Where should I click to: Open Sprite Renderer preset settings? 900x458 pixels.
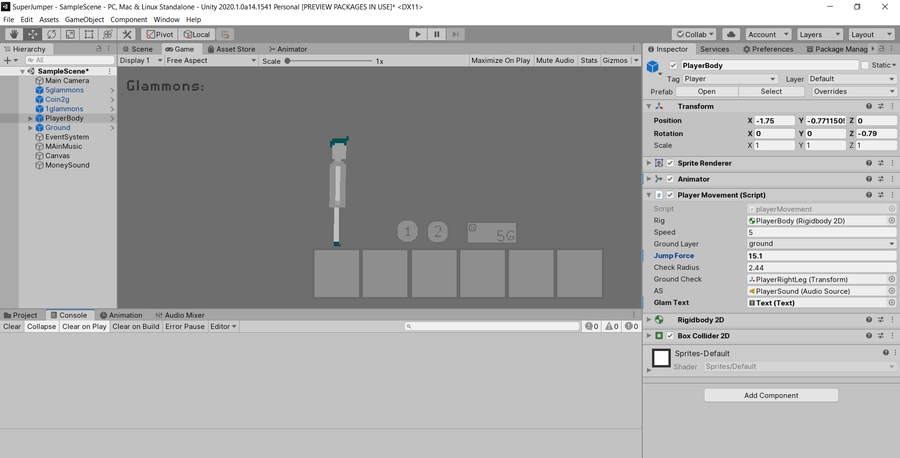pos(880,163)
